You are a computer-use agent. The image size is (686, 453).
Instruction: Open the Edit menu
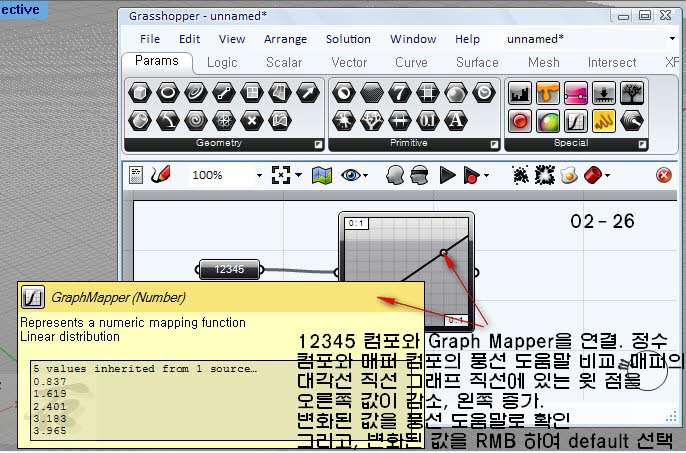[x=189, y=39]
